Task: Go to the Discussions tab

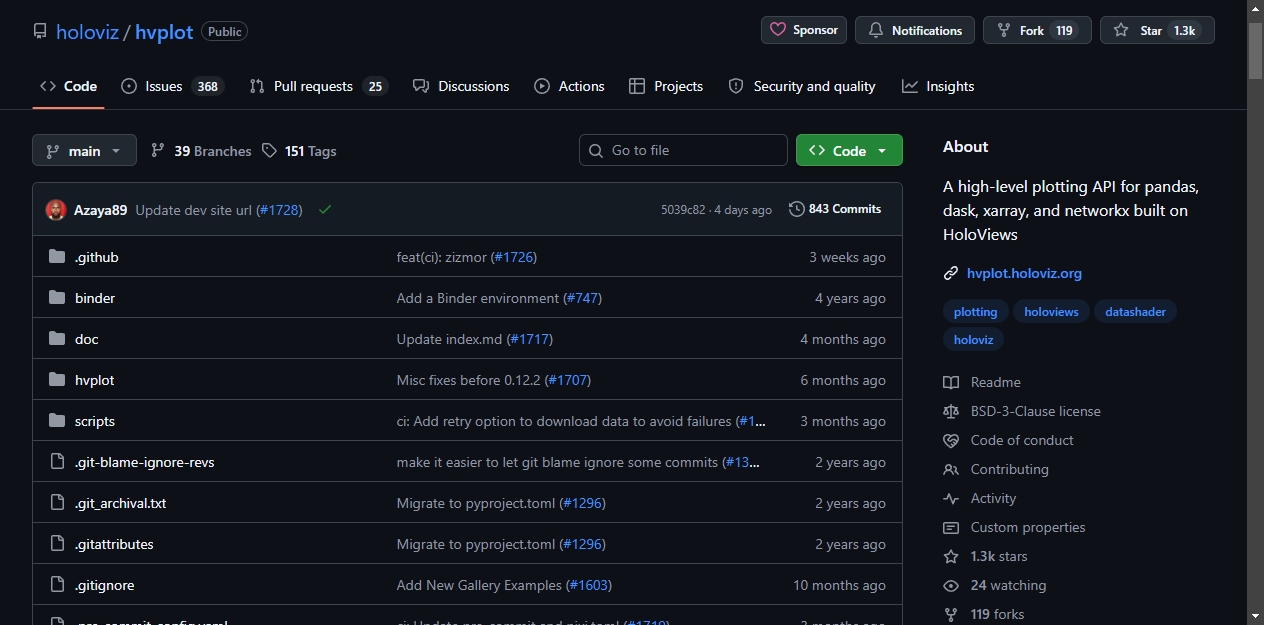Action: (461, 86)
